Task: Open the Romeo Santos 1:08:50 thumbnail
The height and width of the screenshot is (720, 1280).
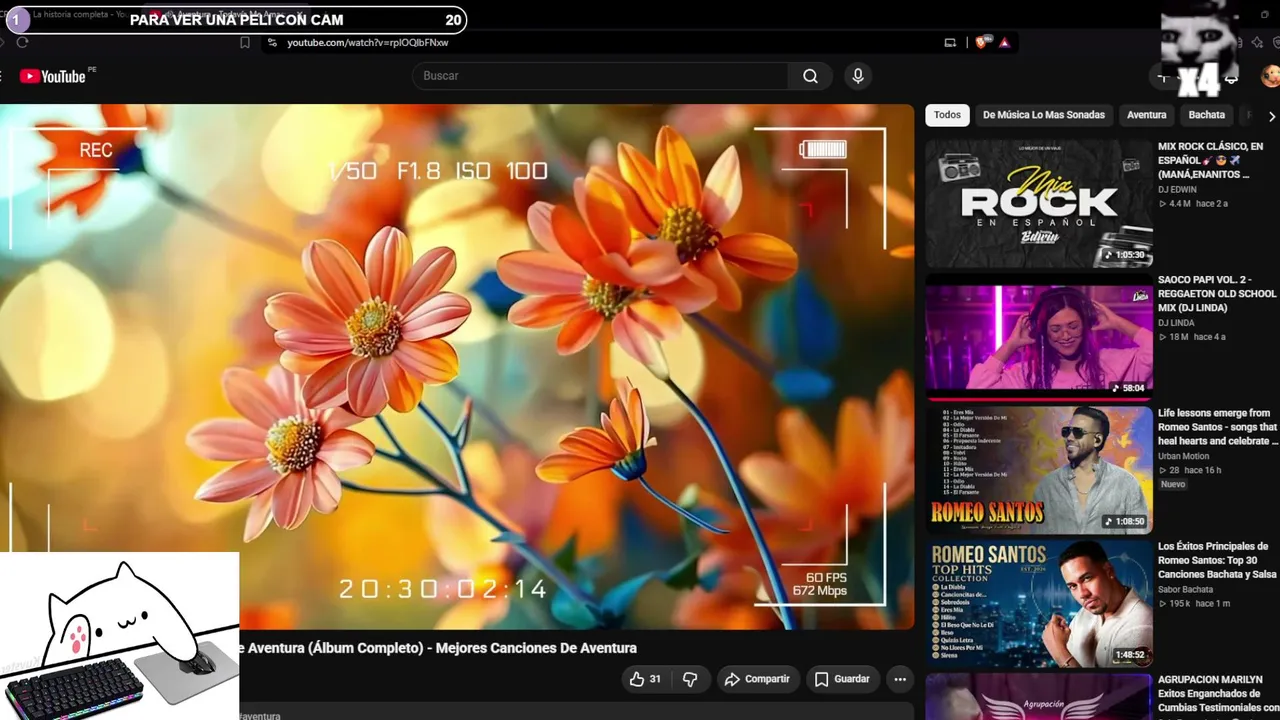Action: point(1039,470)
